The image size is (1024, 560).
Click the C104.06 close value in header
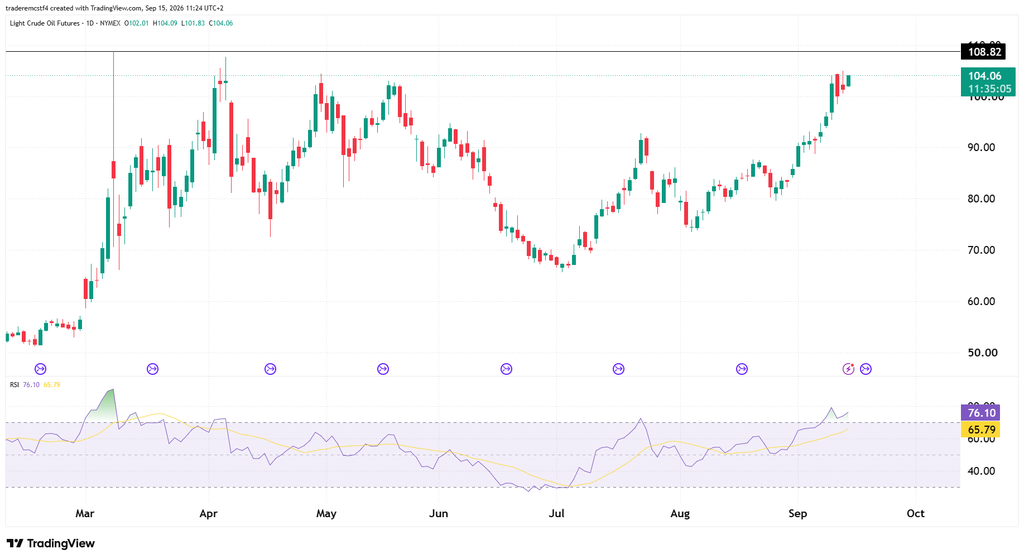coord(220,23)
